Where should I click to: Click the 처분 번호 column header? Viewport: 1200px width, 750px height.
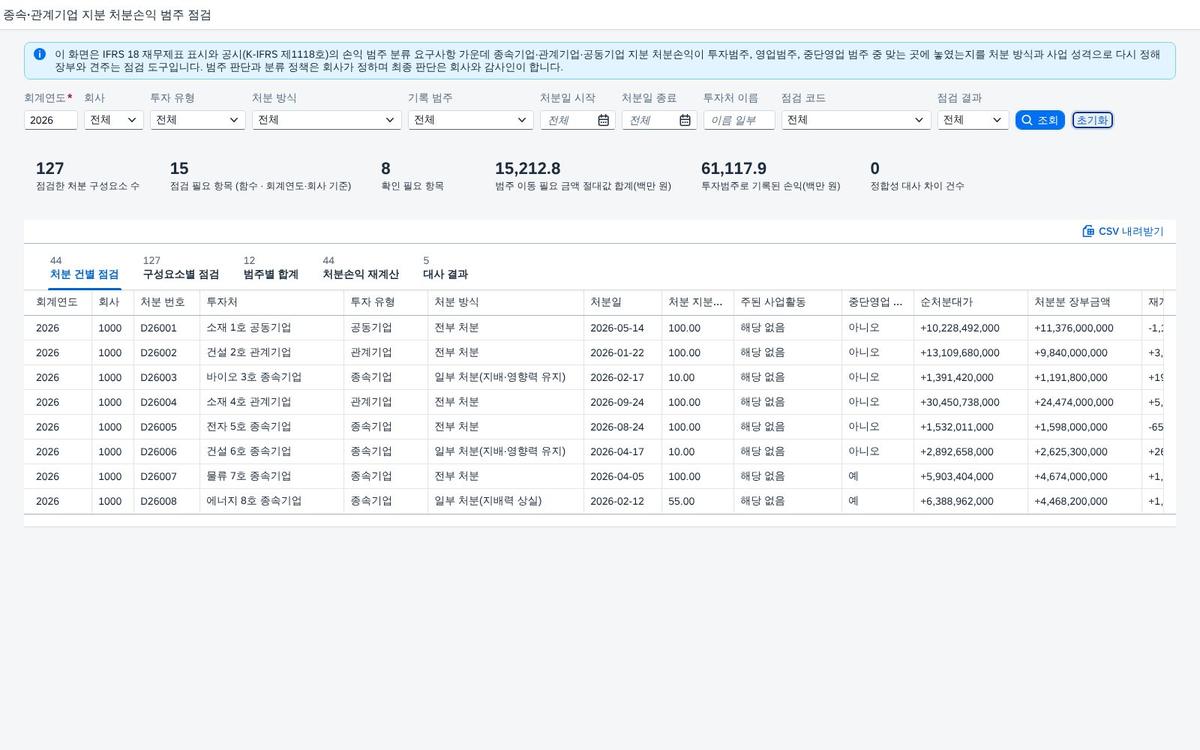(166, 302)
